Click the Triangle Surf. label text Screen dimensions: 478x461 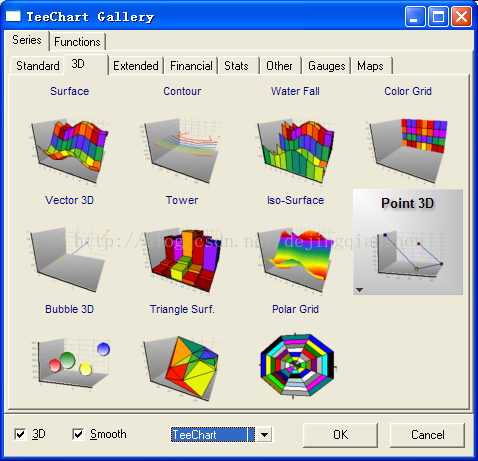coord(182,309)
